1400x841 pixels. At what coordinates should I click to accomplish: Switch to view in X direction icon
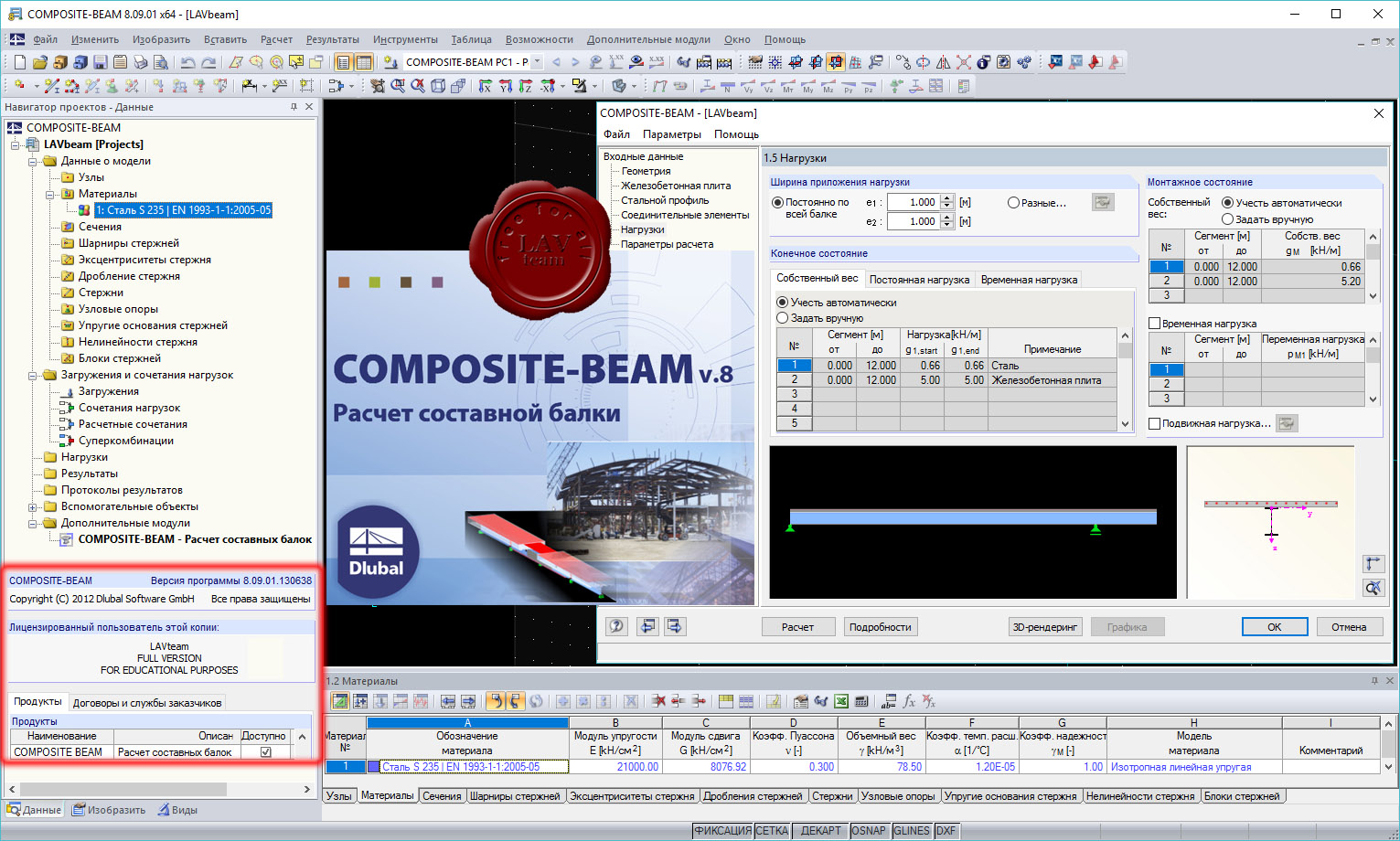[x=485, y=86]
